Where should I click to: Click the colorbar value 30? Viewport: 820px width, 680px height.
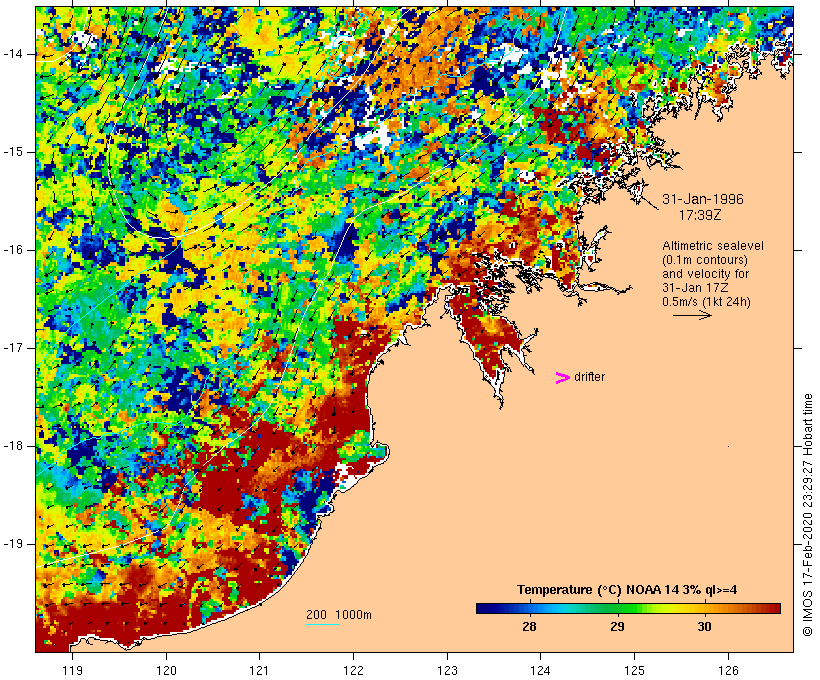[x=704, y=627]
